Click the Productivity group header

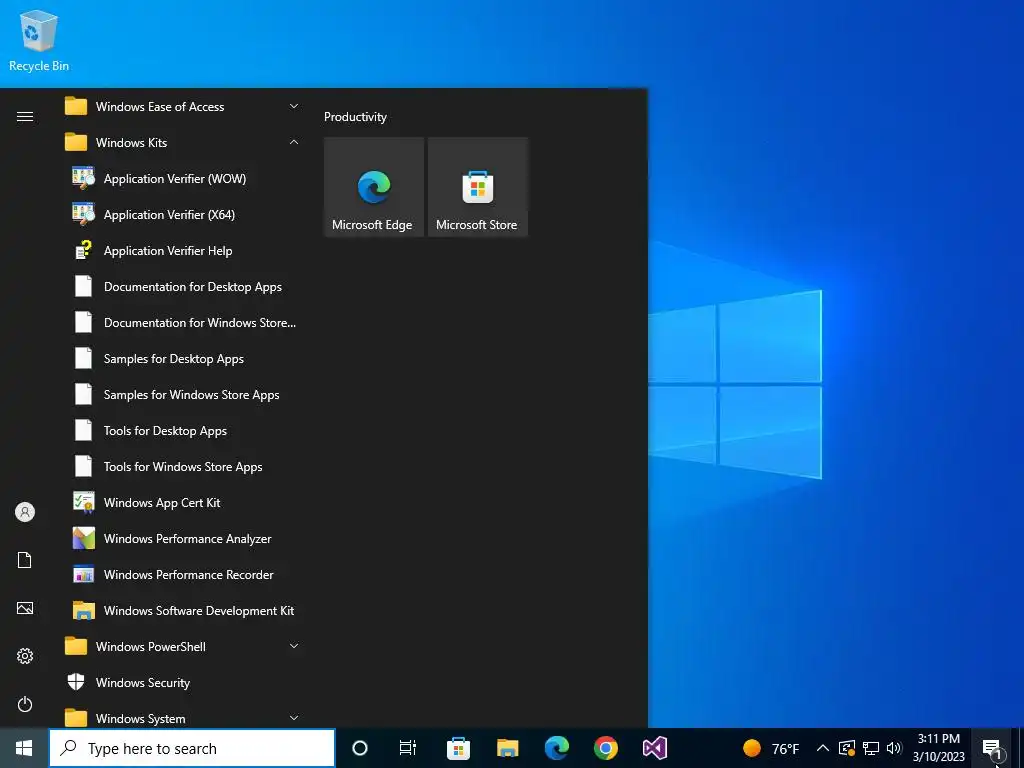coord(355,117)
